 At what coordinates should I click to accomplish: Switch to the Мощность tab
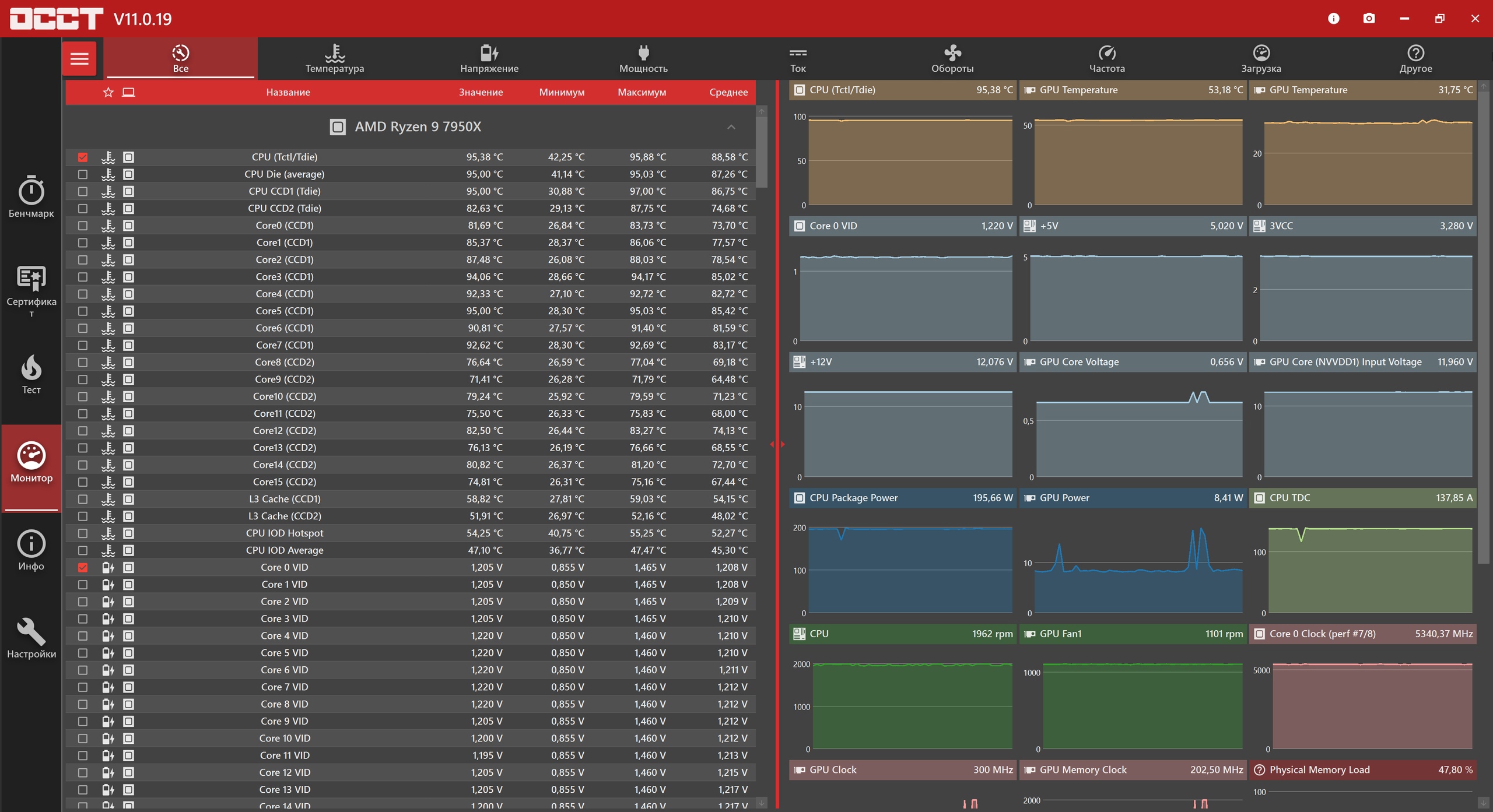pyautogui.click(x=643, y=58)
